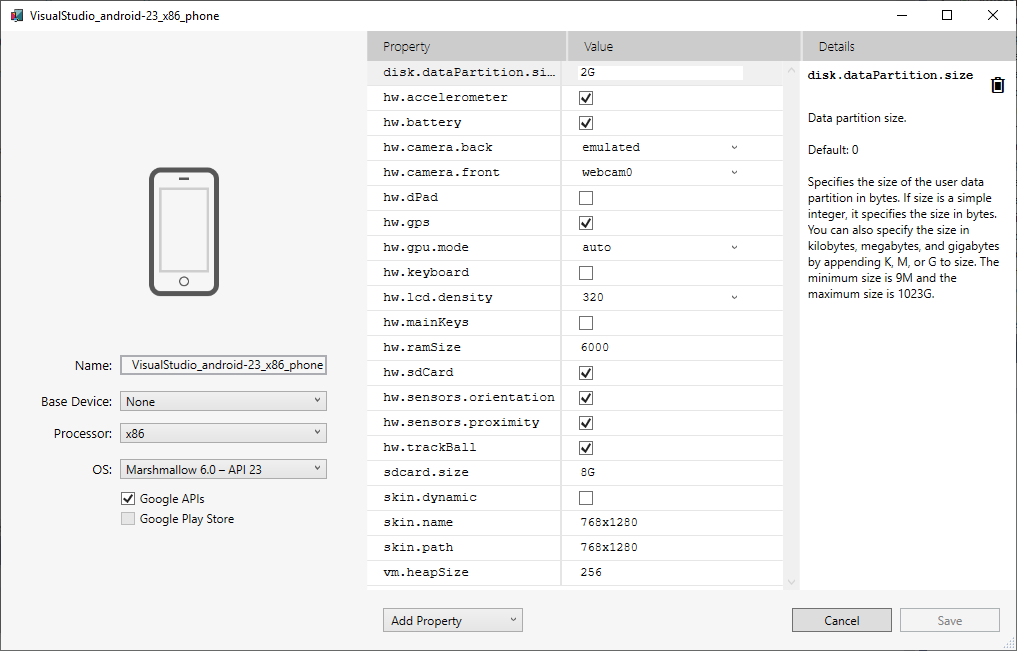1017x651 pixels.
Task: Open hw.gpu.mode dropdown
Action: pyautogui.click(x=660, y=248)
